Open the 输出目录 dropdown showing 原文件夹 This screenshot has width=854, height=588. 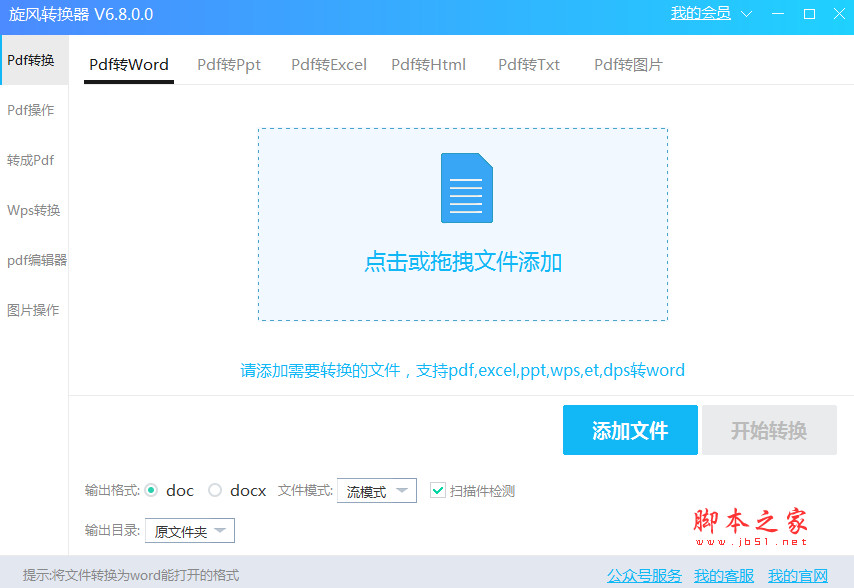tap(189, 530)
